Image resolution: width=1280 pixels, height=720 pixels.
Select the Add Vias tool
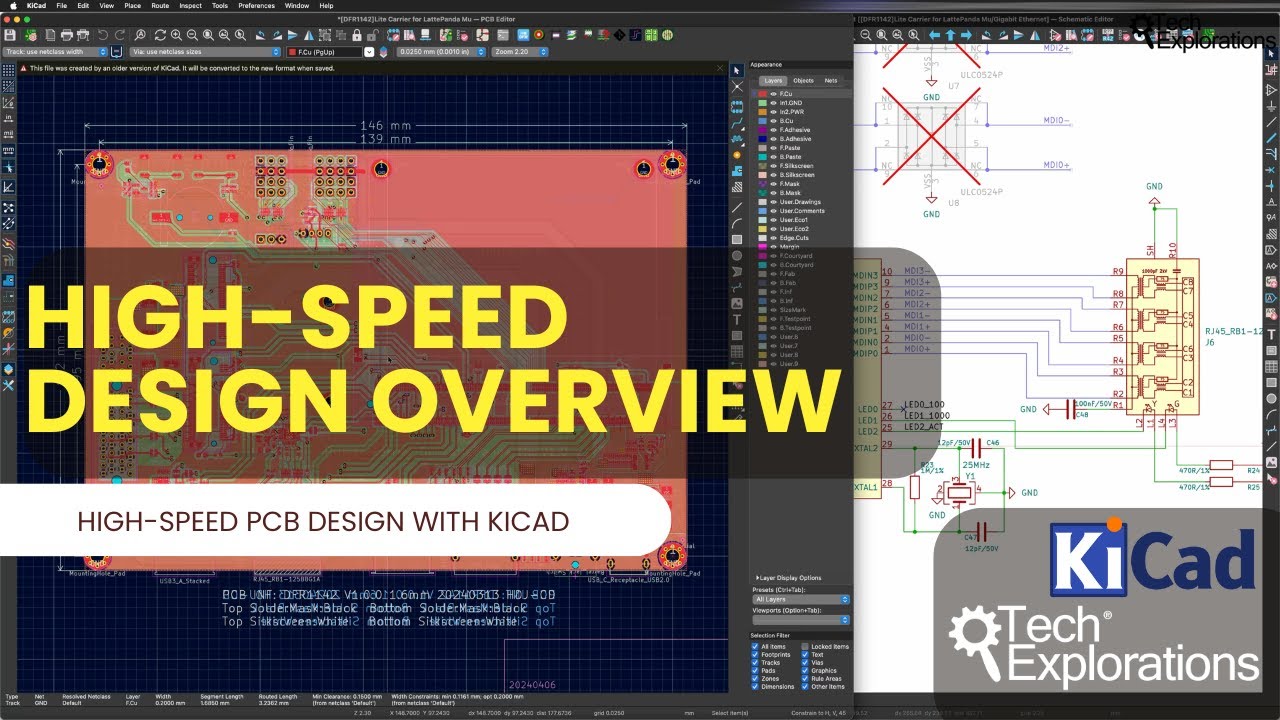[737, 155]
